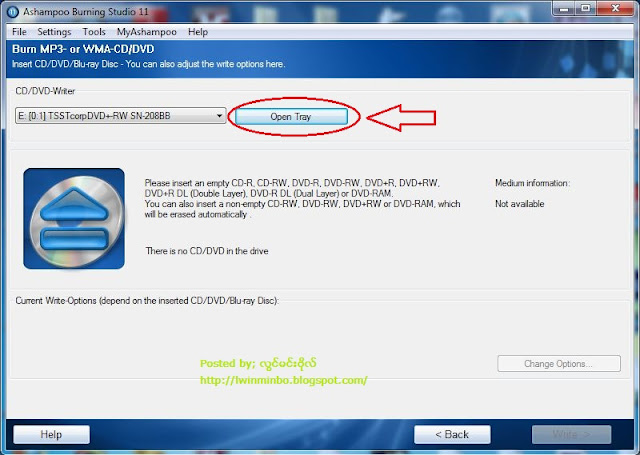
Task: Open the MyAshampoo menu
Action: tap(147, 32)
